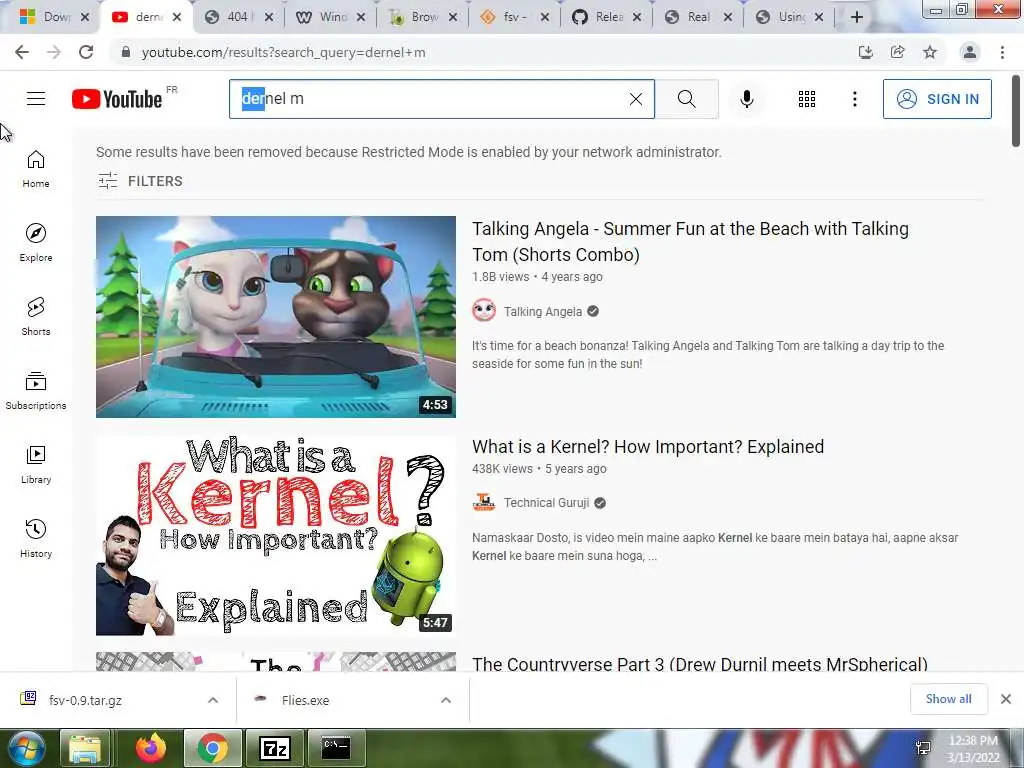
Task: Close the downloads bar
Action: pos(1006,699)
